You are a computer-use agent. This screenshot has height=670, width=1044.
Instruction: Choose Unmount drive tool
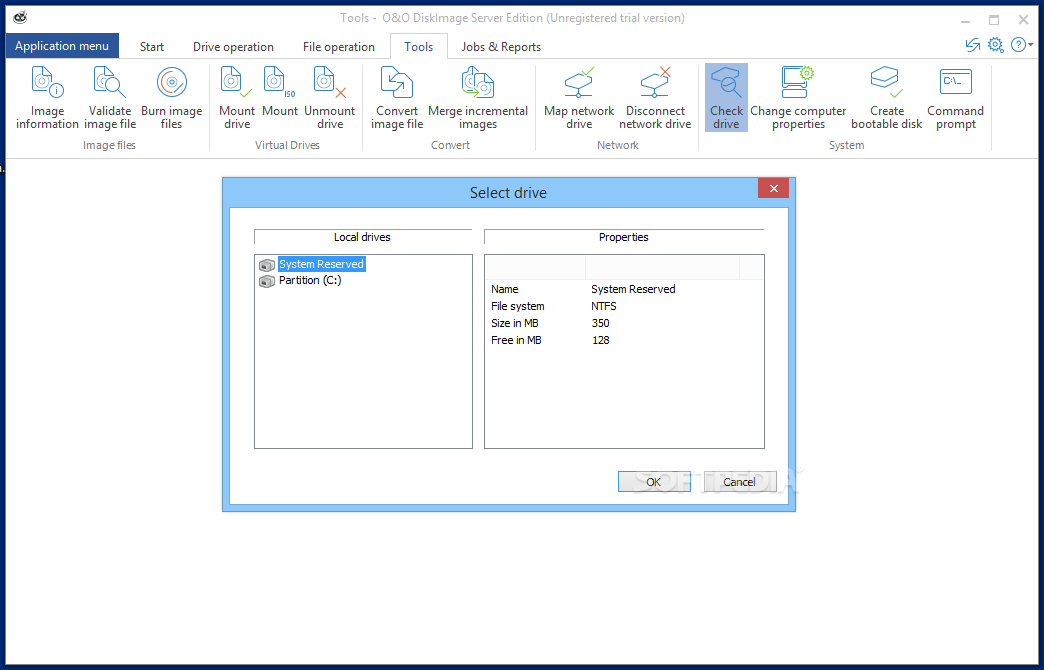(330, 98)
